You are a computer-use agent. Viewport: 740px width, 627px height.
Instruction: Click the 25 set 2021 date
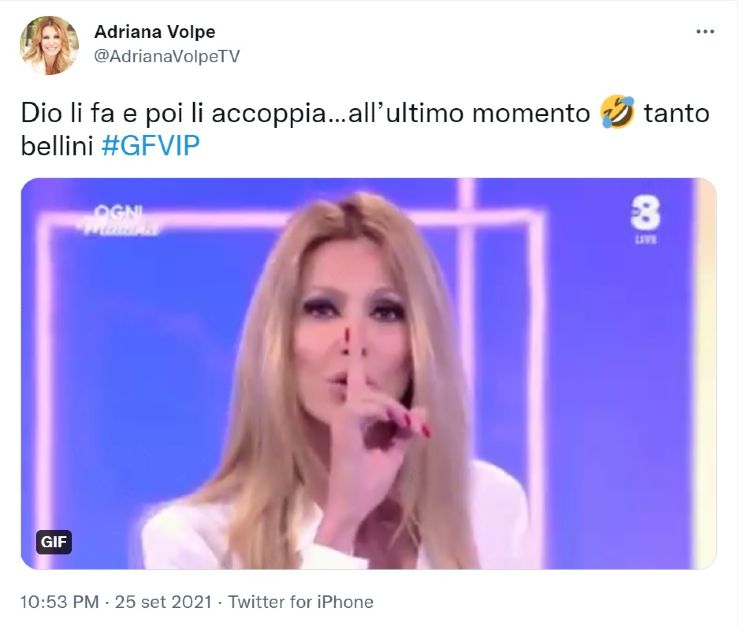(163, 602)
